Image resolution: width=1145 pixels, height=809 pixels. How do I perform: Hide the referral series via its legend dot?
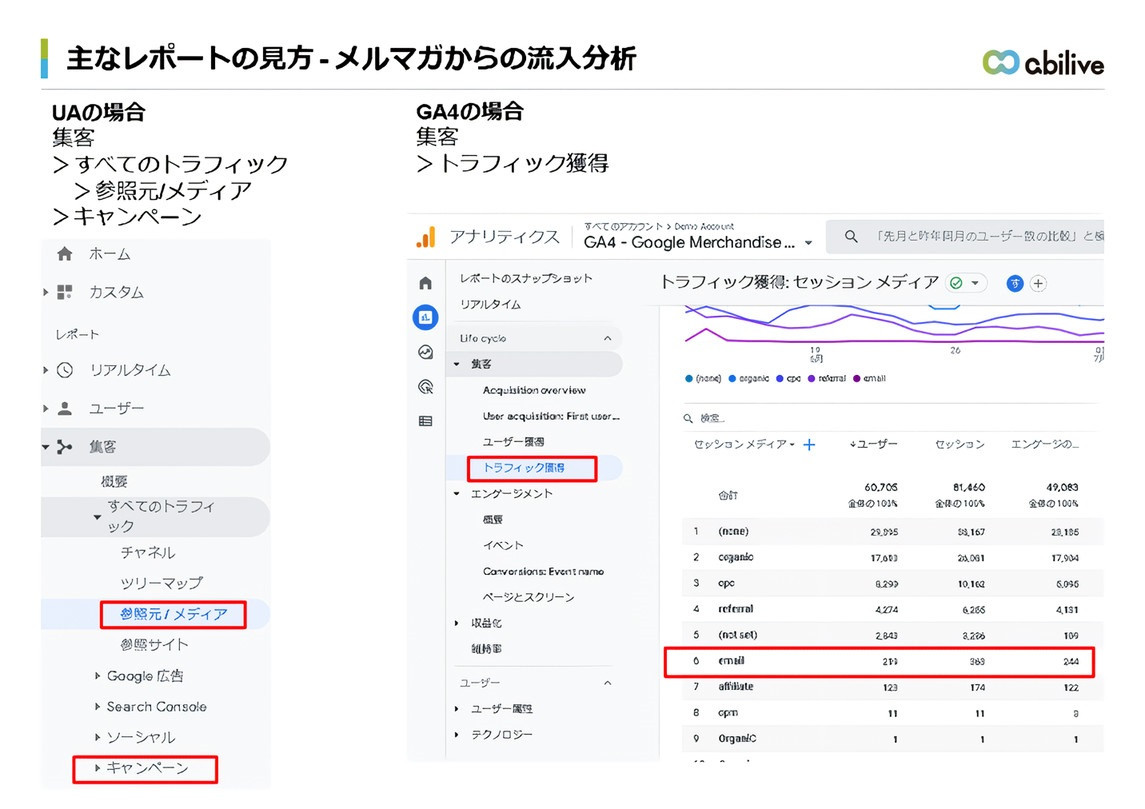(x=812, y=378)
